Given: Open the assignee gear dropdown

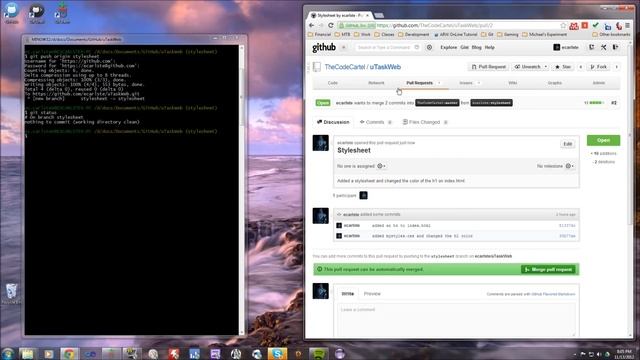Looking at the screenshot, I should [381, 166].
